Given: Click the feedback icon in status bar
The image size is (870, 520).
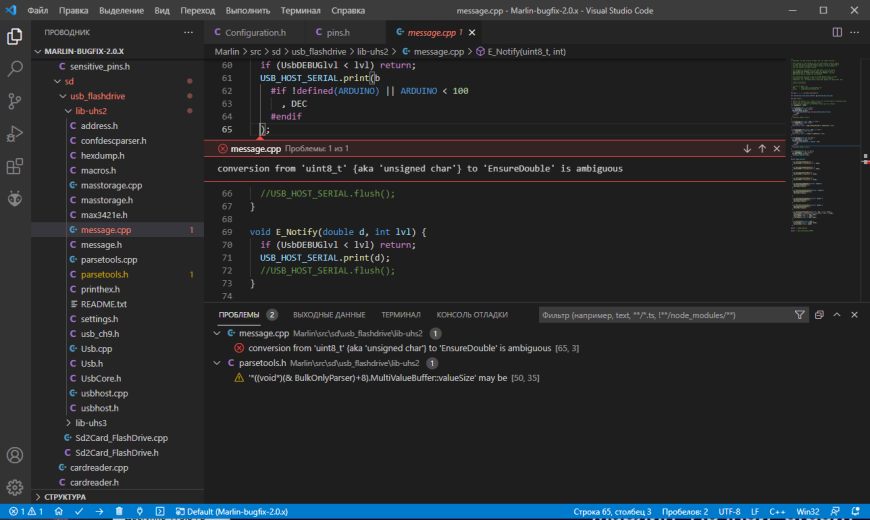Looking at the screenshot, I should (835, 512).
